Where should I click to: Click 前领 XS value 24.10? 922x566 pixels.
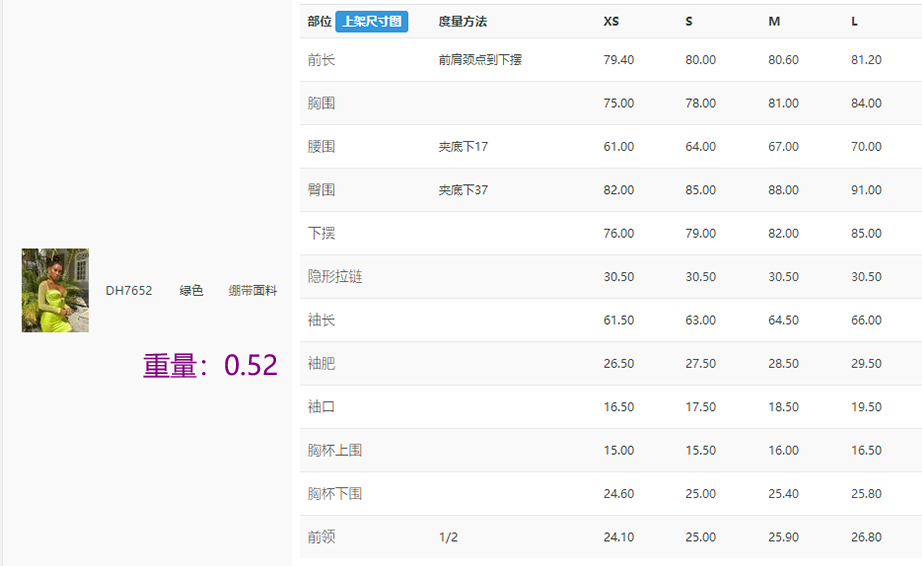click(x=619, y=537)
